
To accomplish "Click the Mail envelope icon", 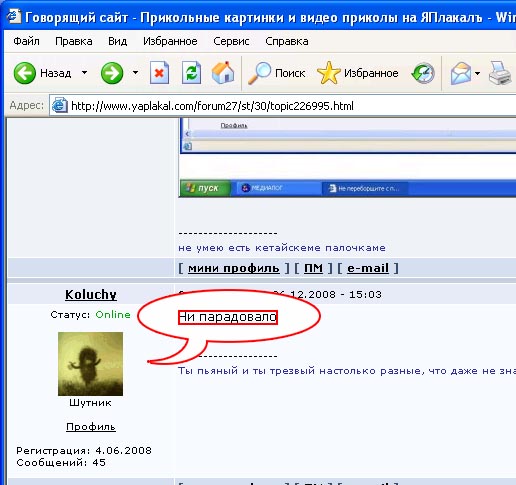I will click(x=461, y=73).
